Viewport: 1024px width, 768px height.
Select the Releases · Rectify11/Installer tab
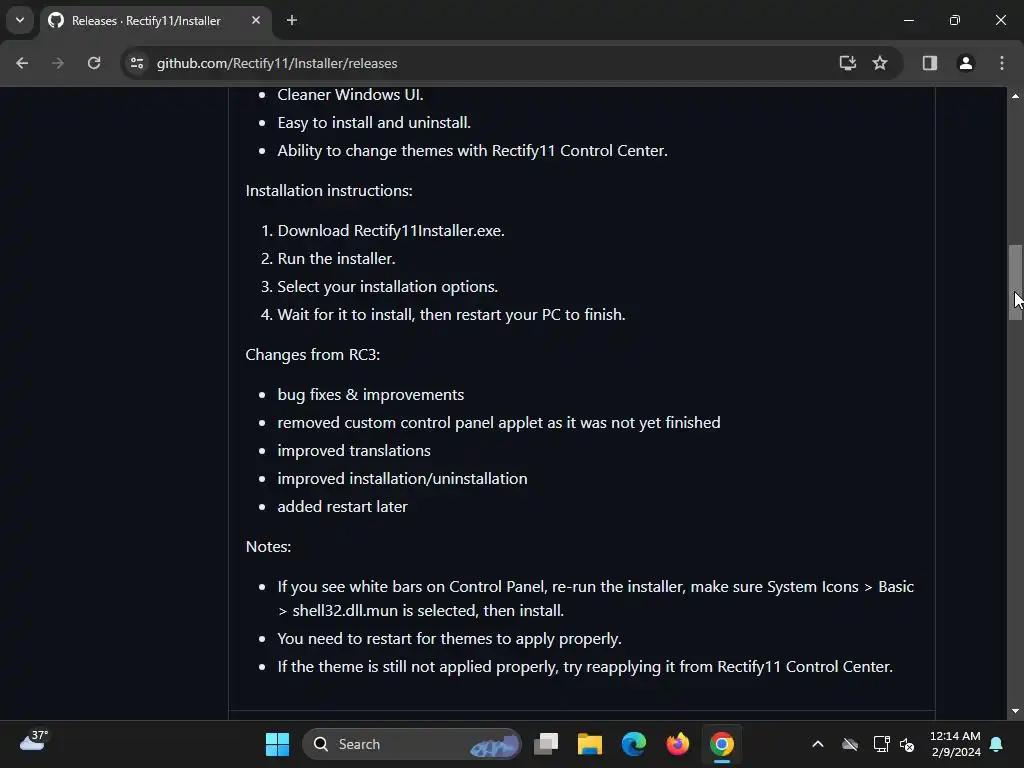pos(146,21)
